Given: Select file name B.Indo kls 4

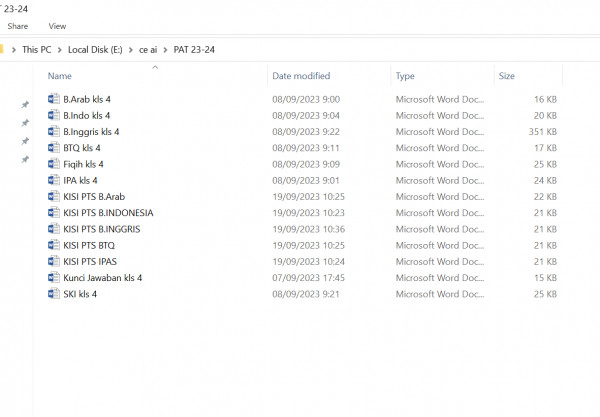Looking at the screenshot, I should pos(86,116).
